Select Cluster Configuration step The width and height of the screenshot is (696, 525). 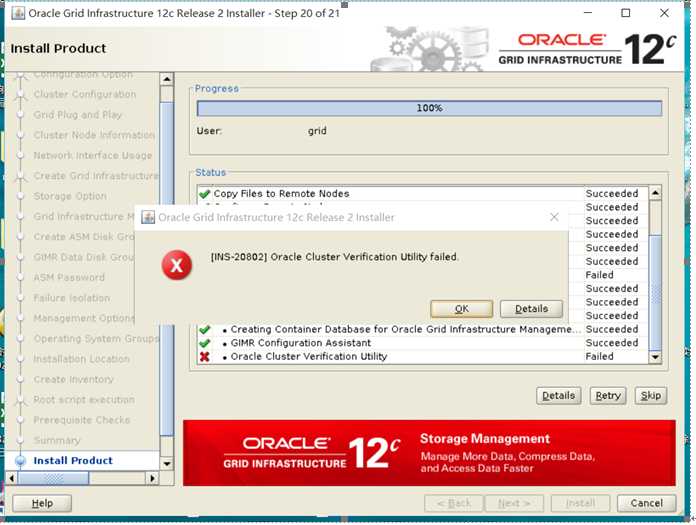[x=85, y=94]
